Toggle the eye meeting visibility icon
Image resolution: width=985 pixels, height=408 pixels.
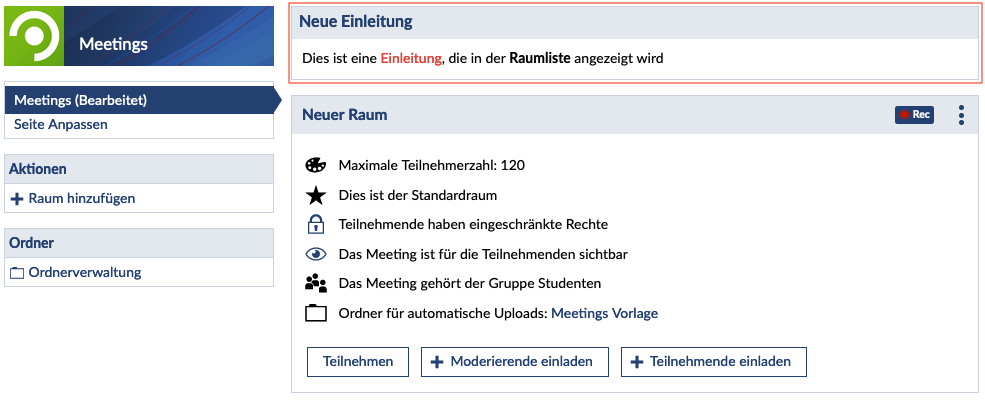pyautogui.click(x=316, y=254)
